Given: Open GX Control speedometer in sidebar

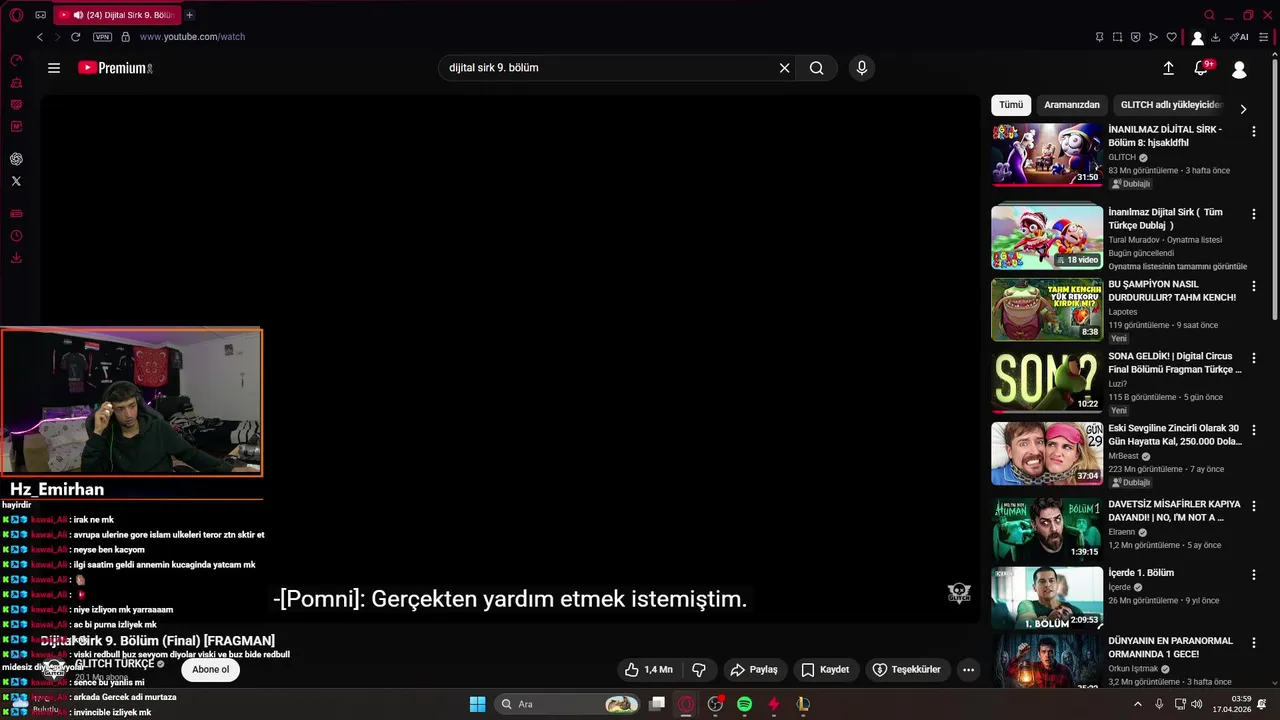Looking at the screenshot, I should (16, 60).
